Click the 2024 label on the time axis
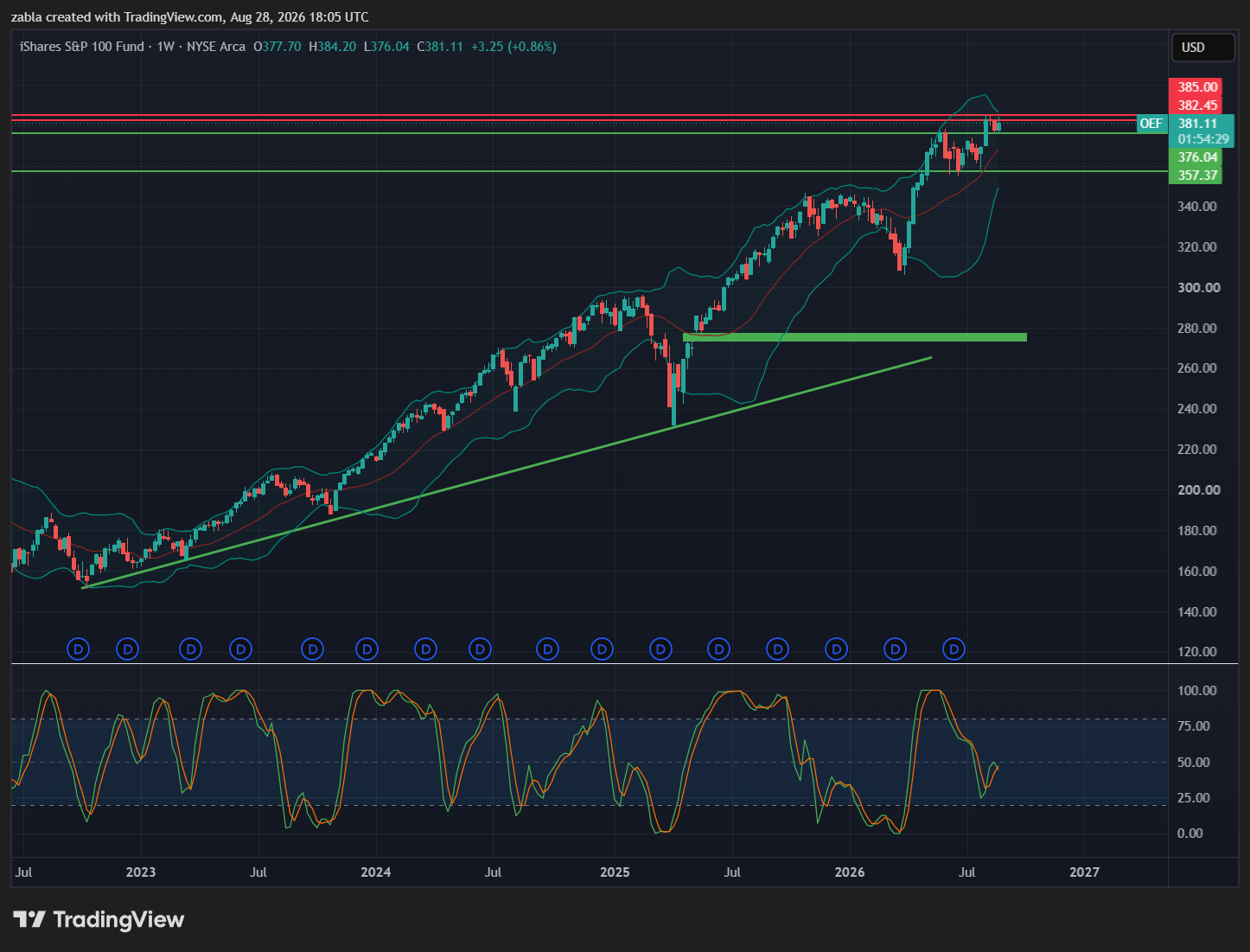The width and height of the screenshot is (1250, 952). 376,872
